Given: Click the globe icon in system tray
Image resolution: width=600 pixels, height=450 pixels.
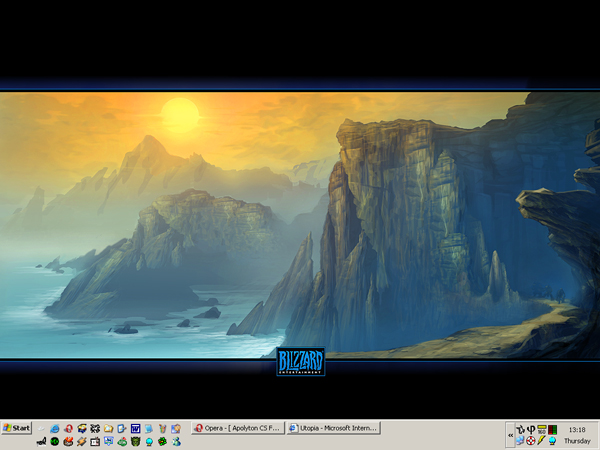Looking at the screenshot, I should (552, 441).
